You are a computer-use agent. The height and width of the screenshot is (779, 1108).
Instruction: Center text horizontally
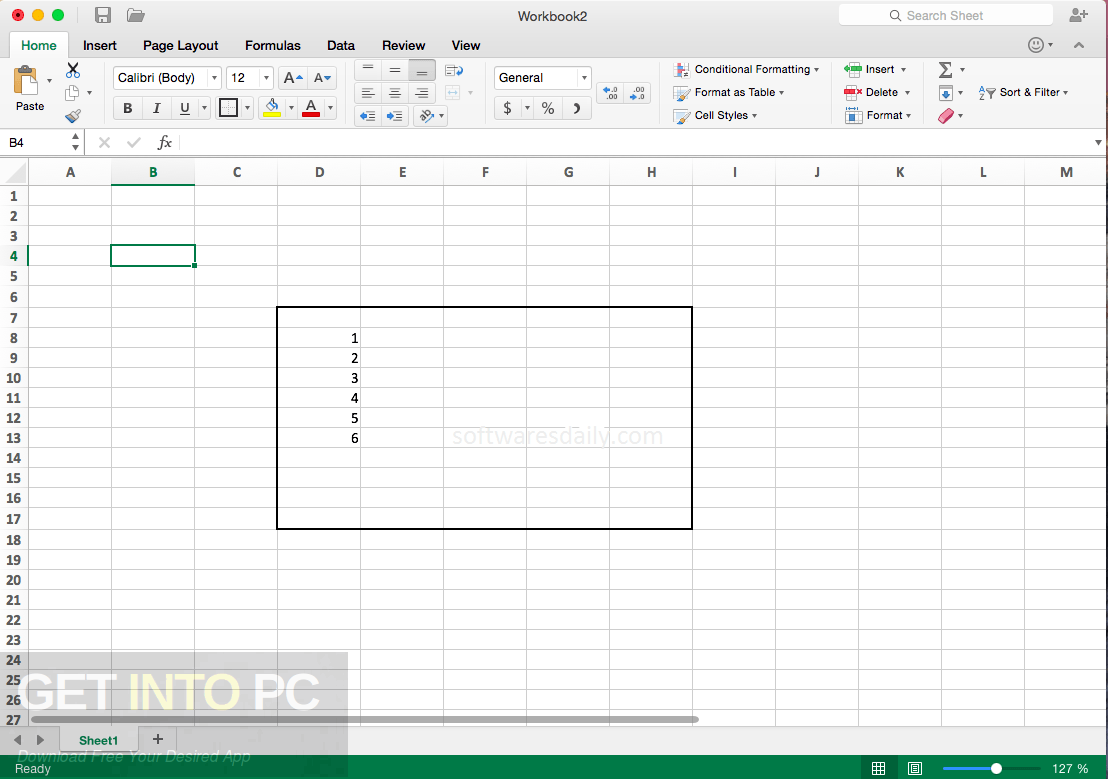[394, 93]
